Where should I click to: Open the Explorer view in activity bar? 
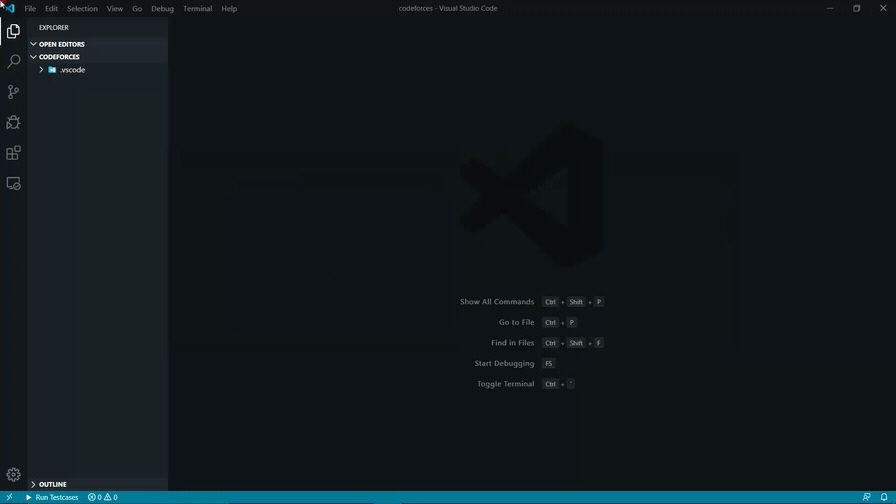(13, 31)
